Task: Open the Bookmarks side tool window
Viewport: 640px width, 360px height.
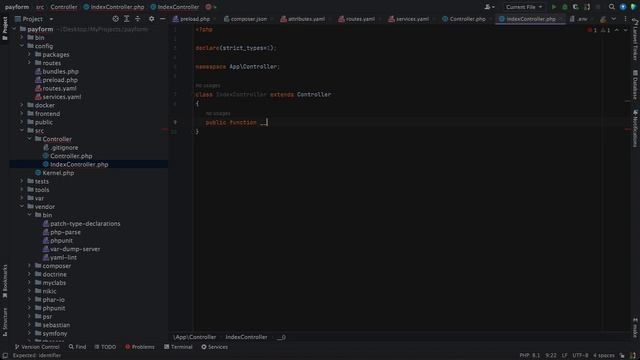Action: pos(5,282)
